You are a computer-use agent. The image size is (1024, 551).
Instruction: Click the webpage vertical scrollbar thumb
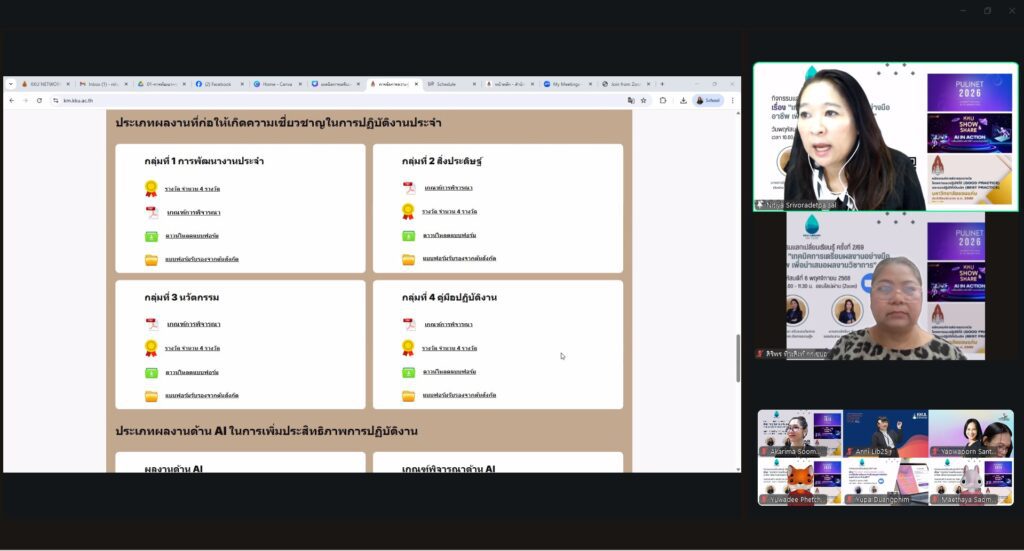tap(738, 357)
